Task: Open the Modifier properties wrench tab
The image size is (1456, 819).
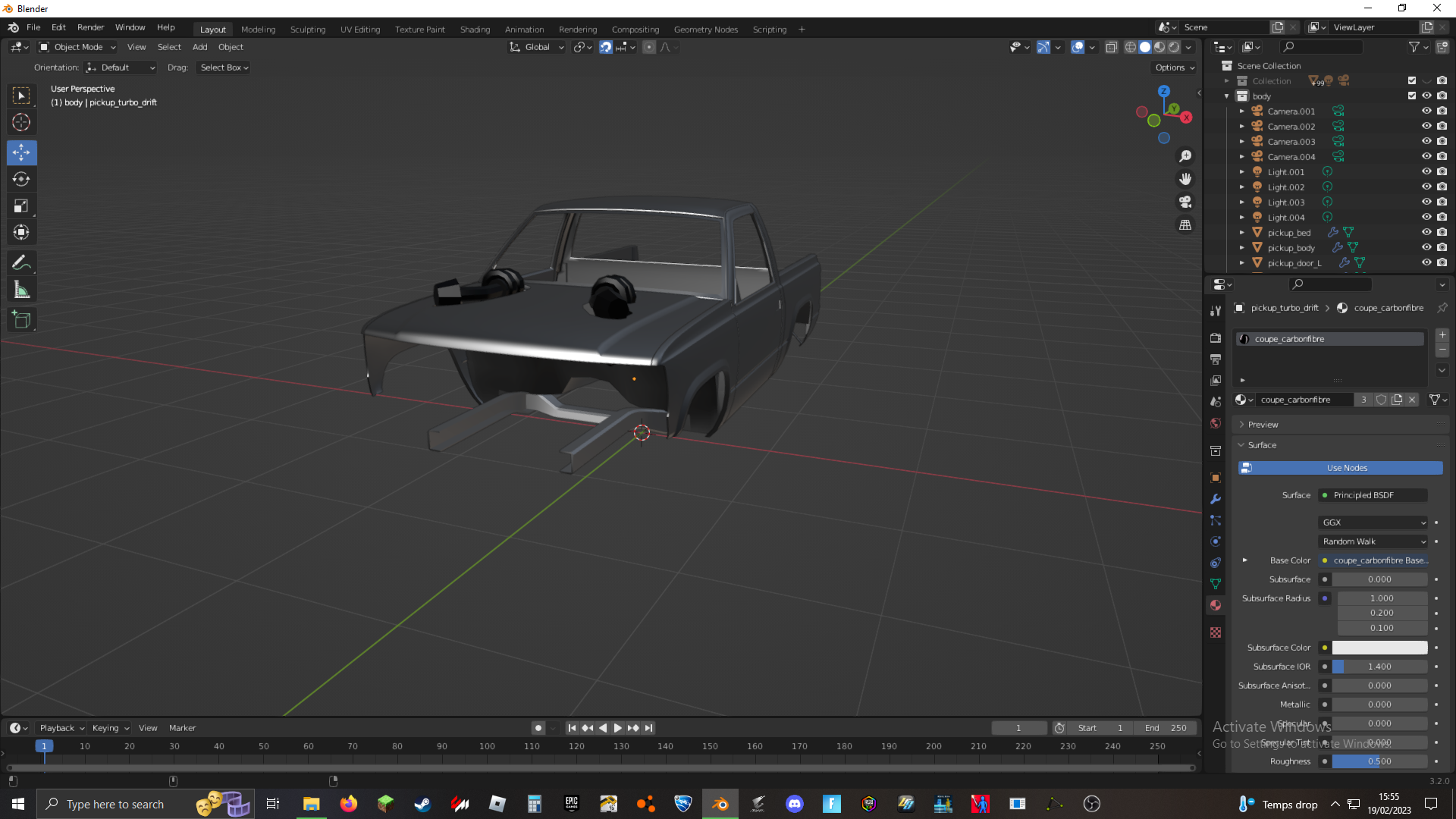Action: [1216, 499]
